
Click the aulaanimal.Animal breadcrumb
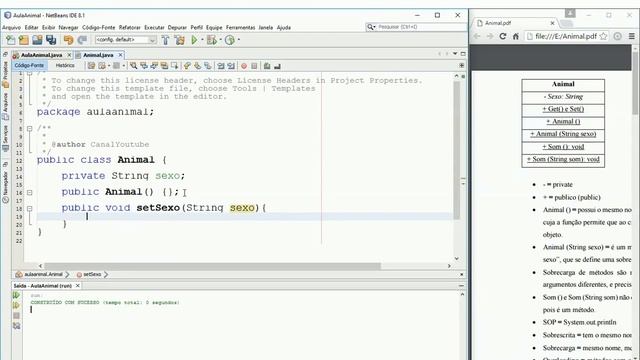(40, 275)
